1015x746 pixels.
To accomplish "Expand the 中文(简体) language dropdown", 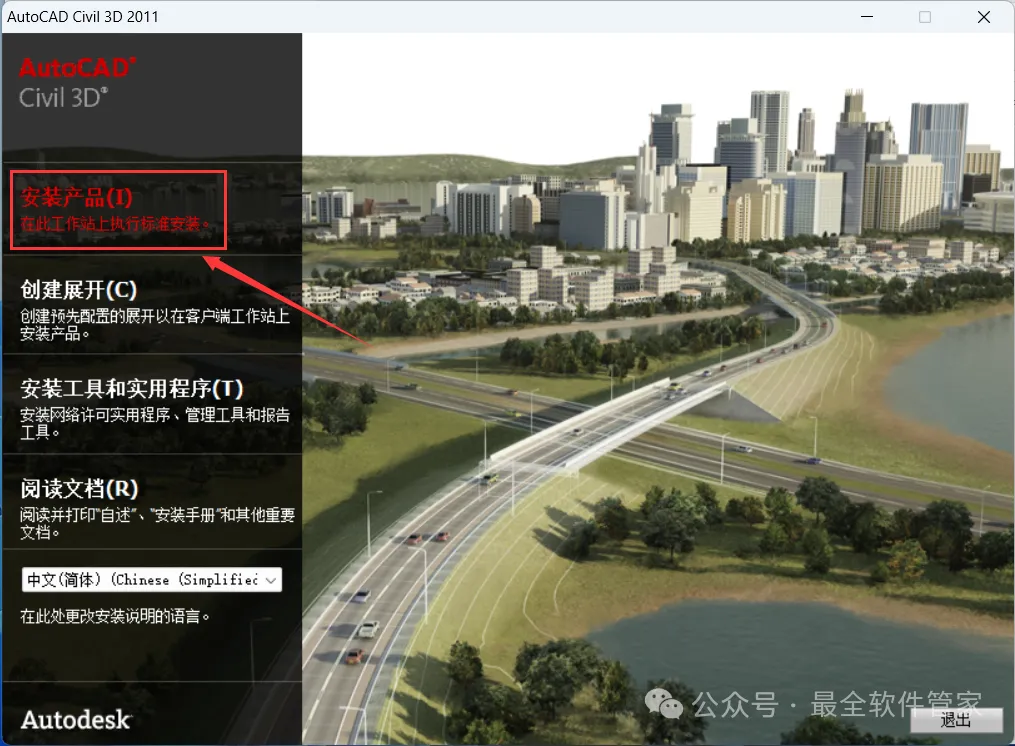I will point(152,580).
